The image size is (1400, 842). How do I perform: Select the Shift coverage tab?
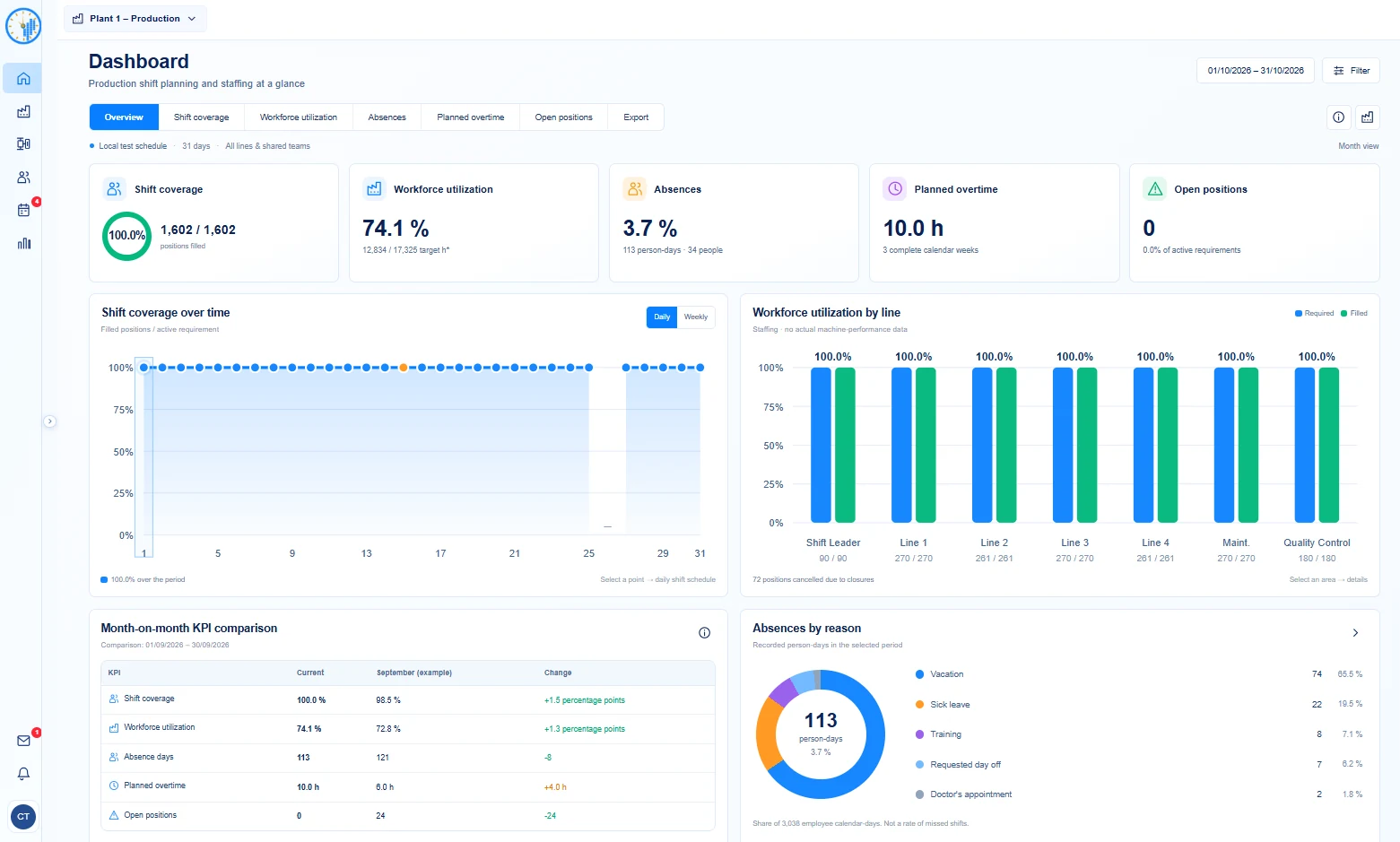tap(201, 117)
